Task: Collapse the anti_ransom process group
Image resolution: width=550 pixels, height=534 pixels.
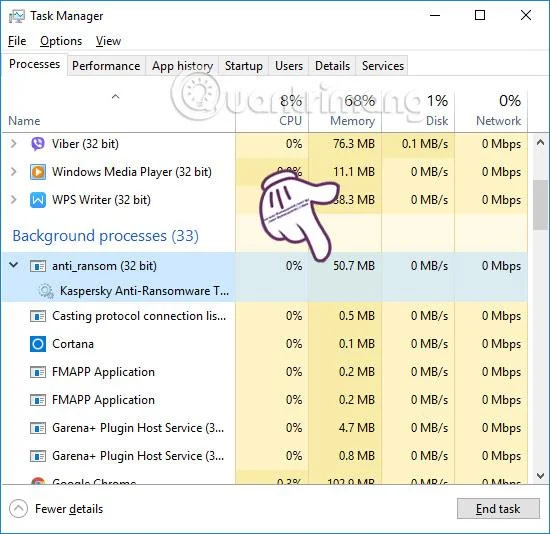Action: click(x=13, y=265)
